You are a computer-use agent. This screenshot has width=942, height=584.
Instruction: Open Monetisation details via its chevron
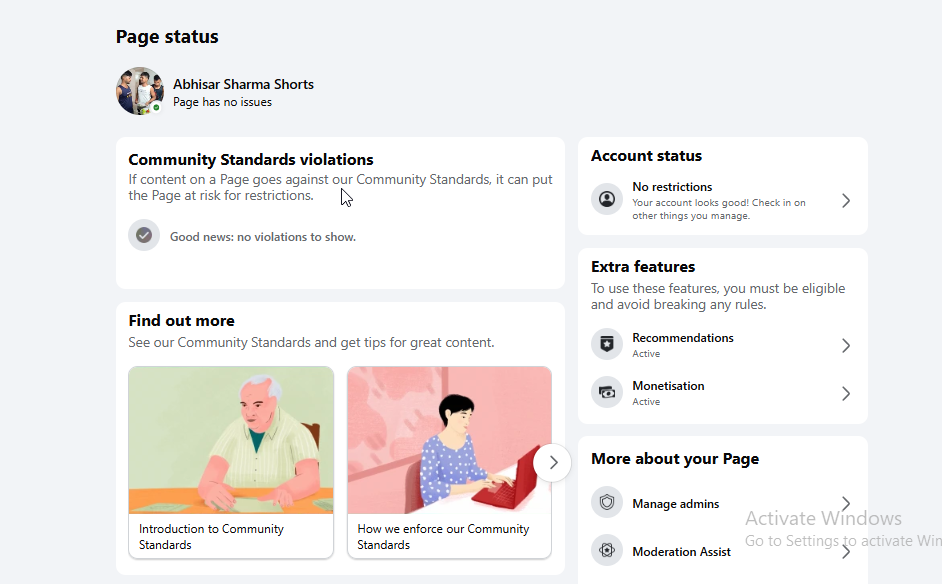click(x=846, y=394)
